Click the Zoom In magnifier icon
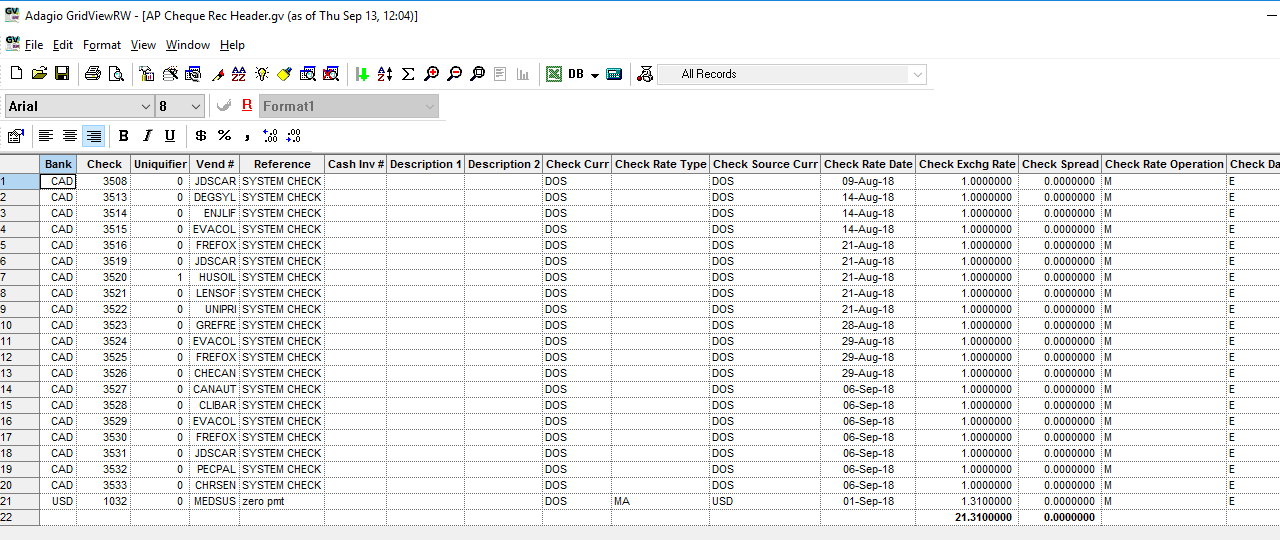Viewport: 1280px width, 540px height. (x=432, y=74)
